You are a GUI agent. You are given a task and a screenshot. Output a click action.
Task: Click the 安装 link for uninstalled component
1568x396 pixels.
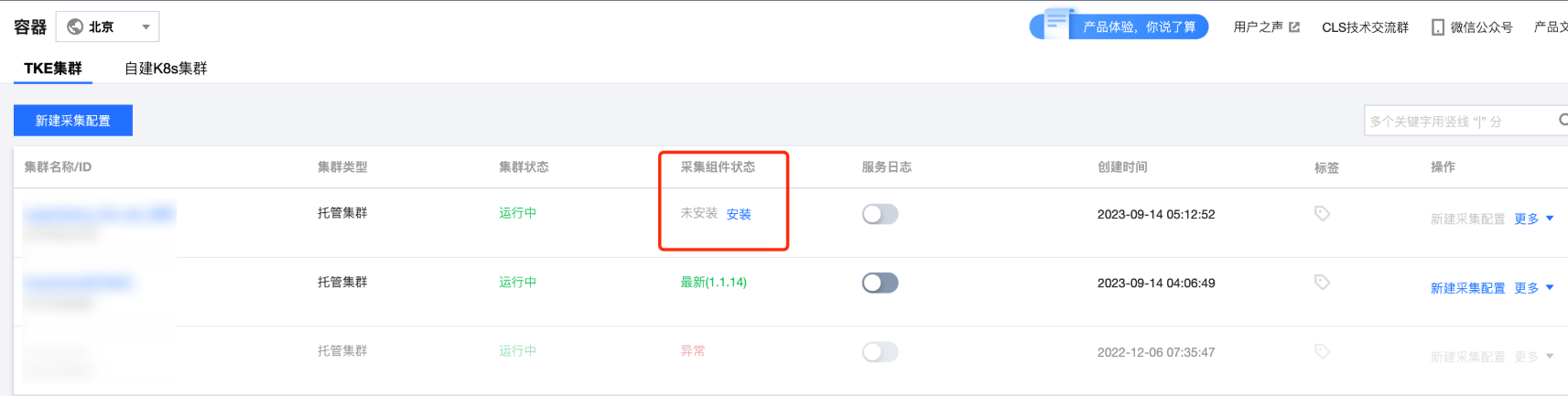click(739, 214)
